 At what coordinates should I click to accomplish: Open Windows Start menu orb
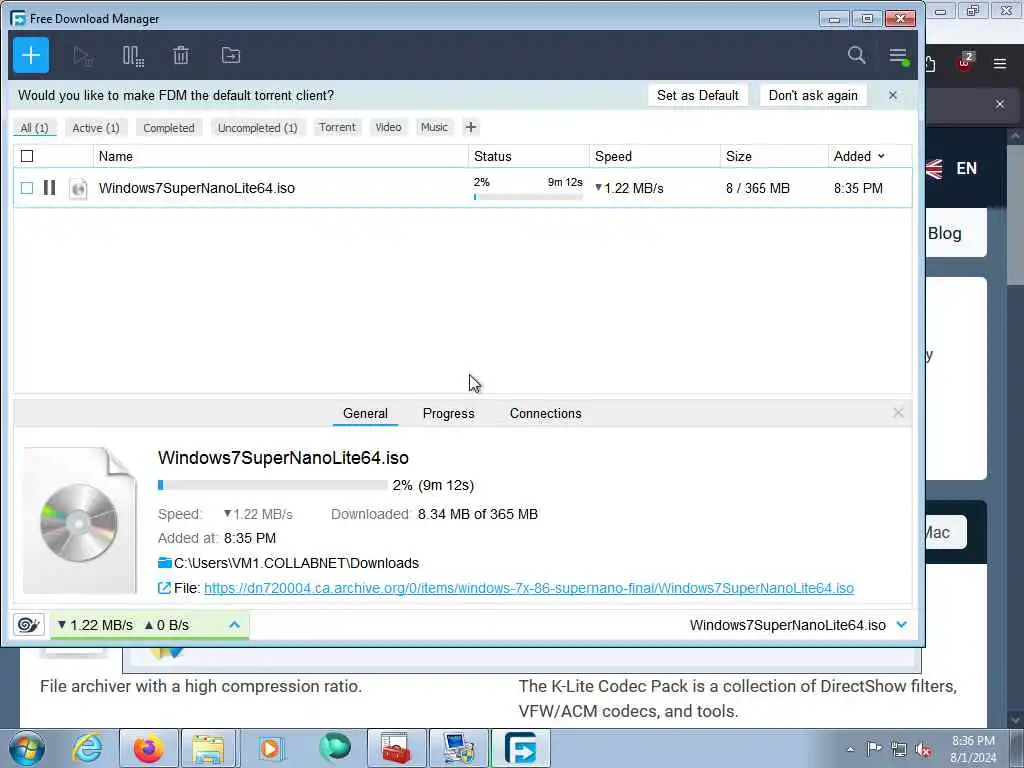point(26,748)
